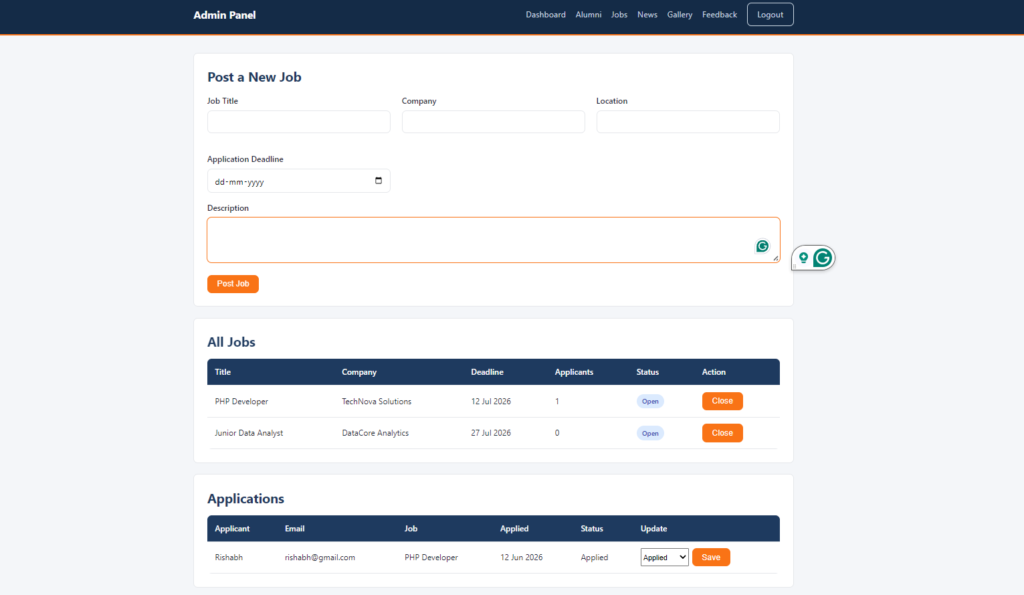
Task: Click the Open status badge for PHP Developer
Action: [650, 402]
